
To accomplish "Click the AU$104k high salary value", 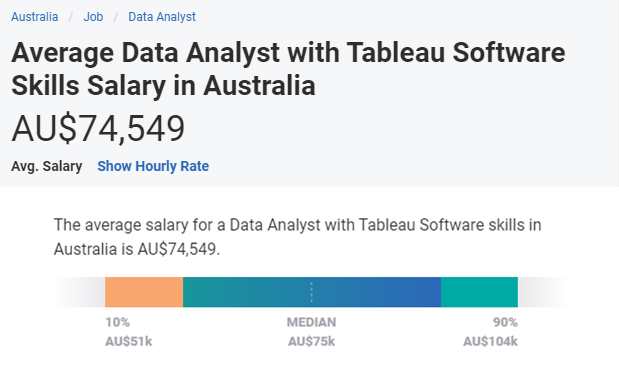I will pos(490,341).
